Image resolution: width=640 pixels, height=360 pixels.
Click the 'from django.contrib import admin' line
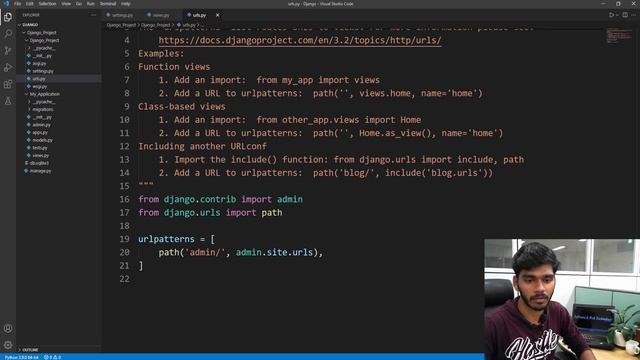click(x=220, y=199)
